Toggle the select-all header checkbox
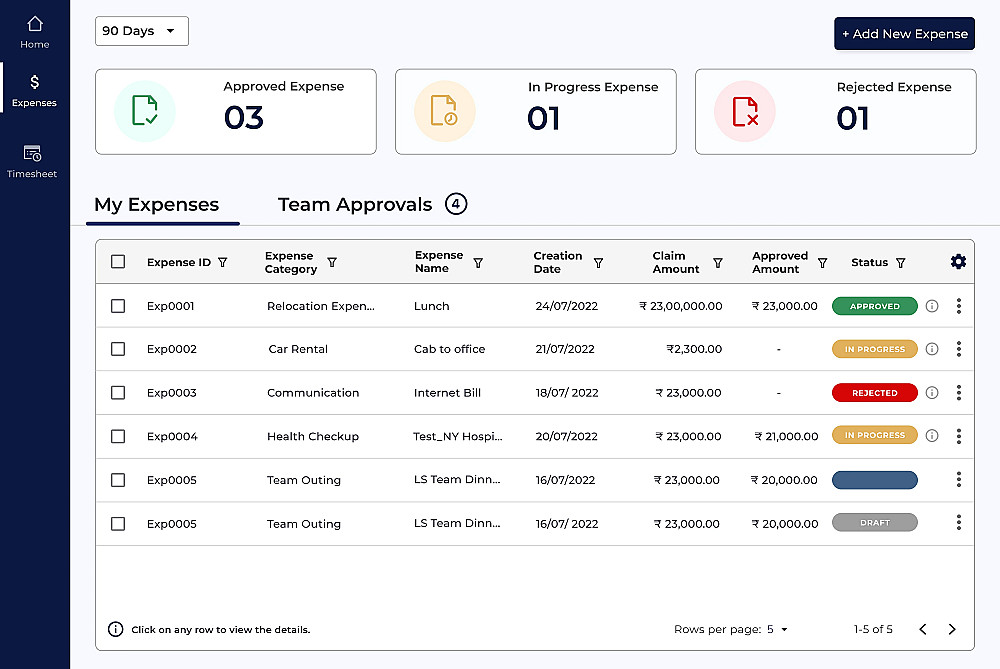Viewport: 1000px width, 669px height. (x=118, y=262)
